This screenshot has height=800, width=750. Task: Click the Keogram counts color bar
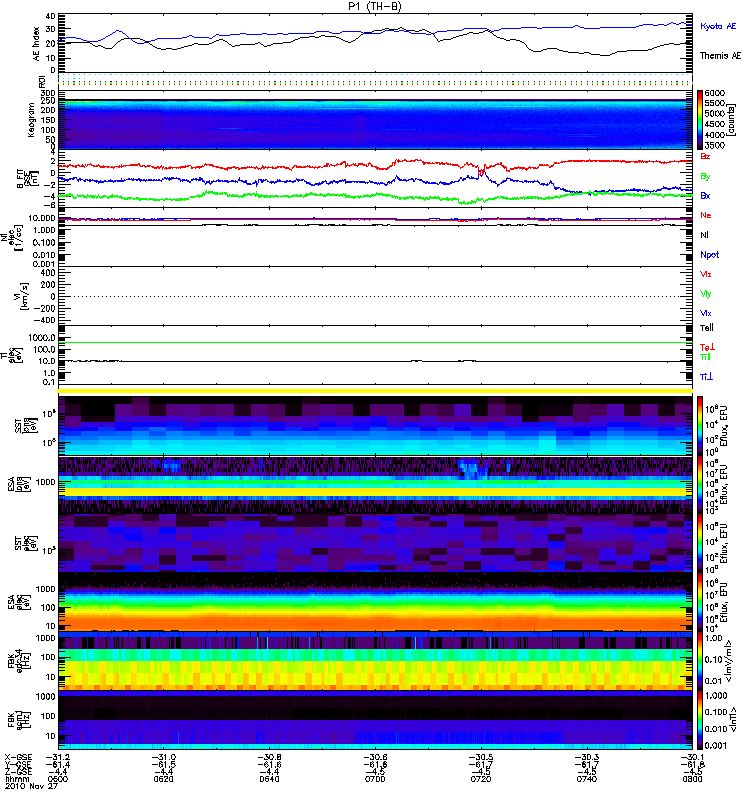click(x=700, y=120)
